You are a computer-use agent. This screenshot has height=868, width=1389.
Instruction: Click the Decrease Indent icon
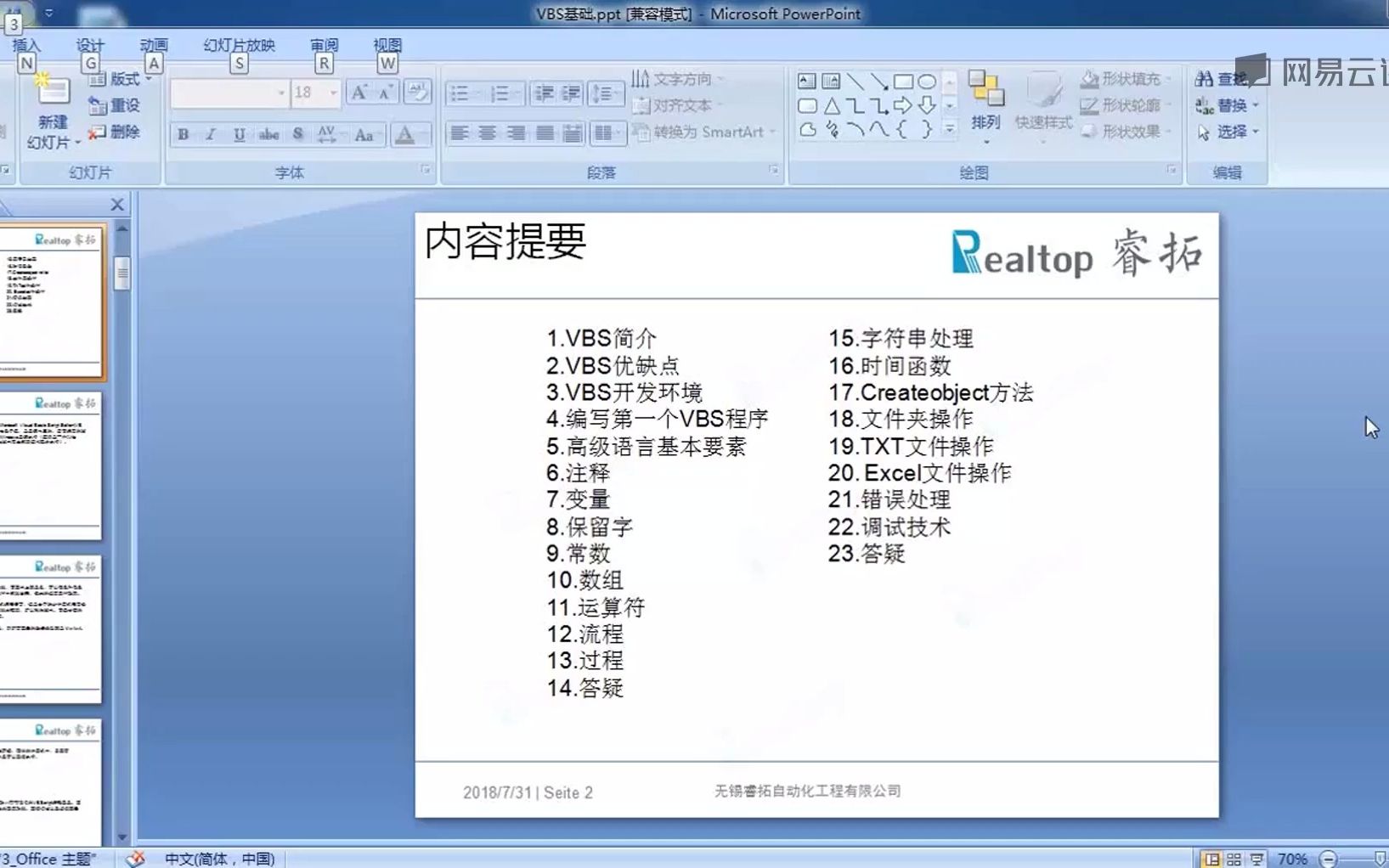coord(544,93)
